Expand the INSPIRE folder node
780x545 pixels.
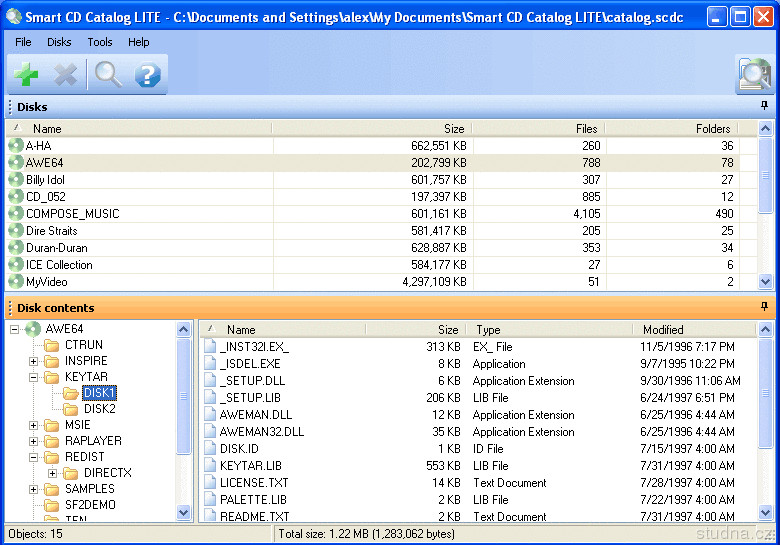33,361
